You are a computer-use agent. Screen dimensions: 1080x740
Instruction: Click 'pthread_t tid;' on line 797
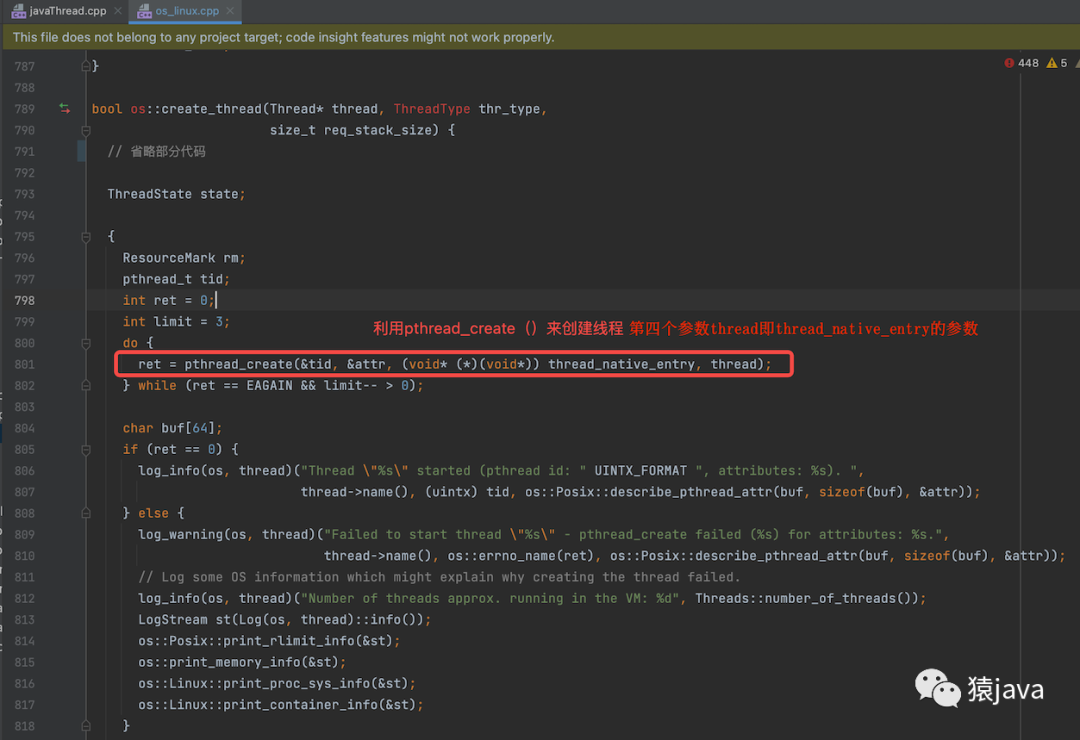[176, 279]
